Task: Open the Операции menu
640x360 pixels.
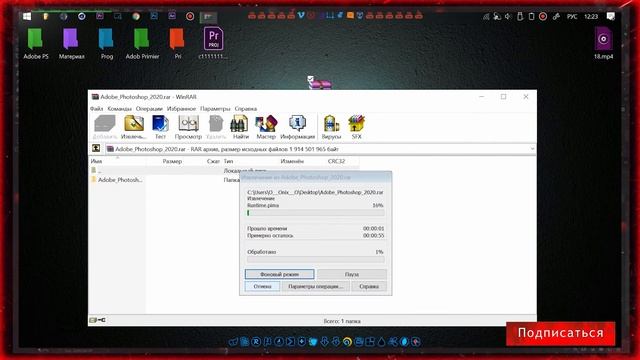Action: pyautogui.click(x=149, y=109)
